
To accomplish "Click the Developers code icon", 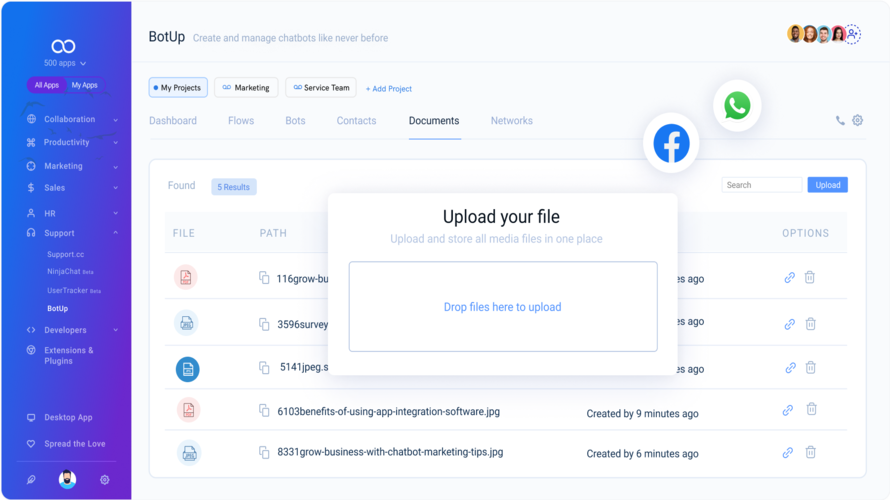I will coord(31,330).
